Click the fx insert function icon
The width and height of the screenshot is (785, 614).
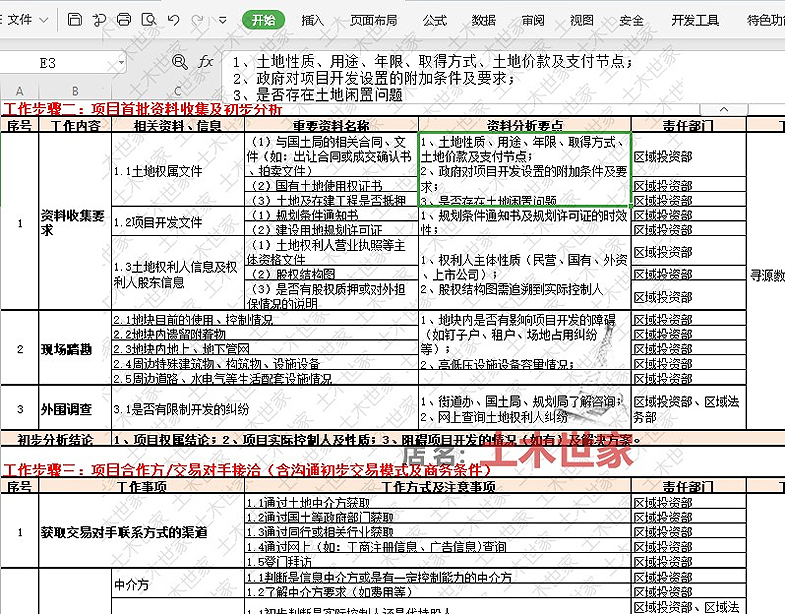[206, 62]
